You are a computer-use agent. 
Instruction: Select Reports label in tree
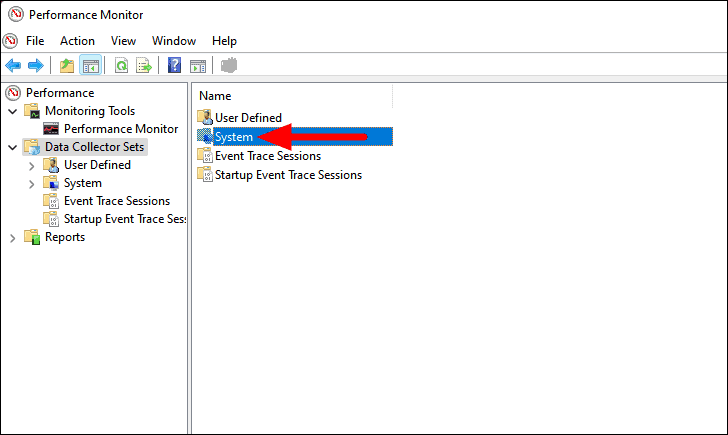click(65, 237)
